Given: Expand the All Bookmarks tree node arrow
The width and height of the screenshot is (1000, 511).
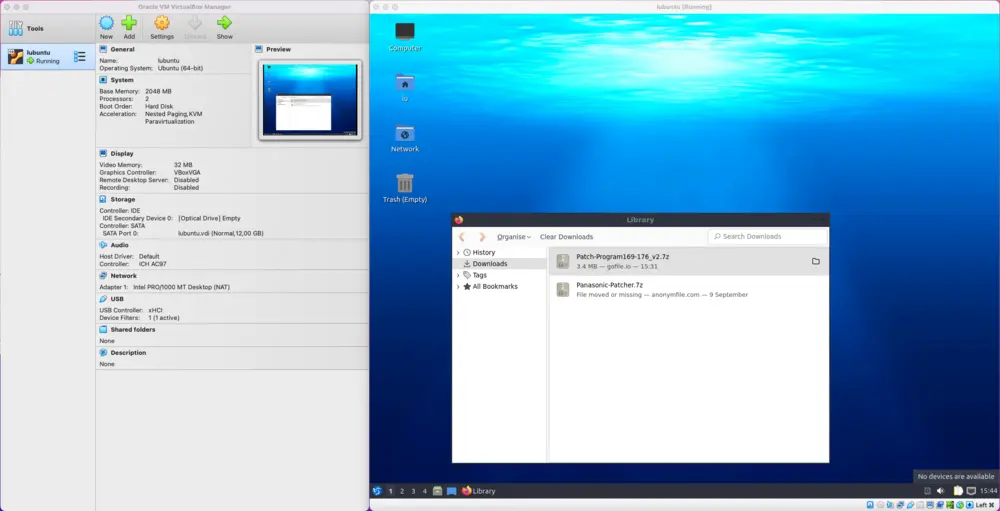Looking at the screenshot, I should (458, 286).
